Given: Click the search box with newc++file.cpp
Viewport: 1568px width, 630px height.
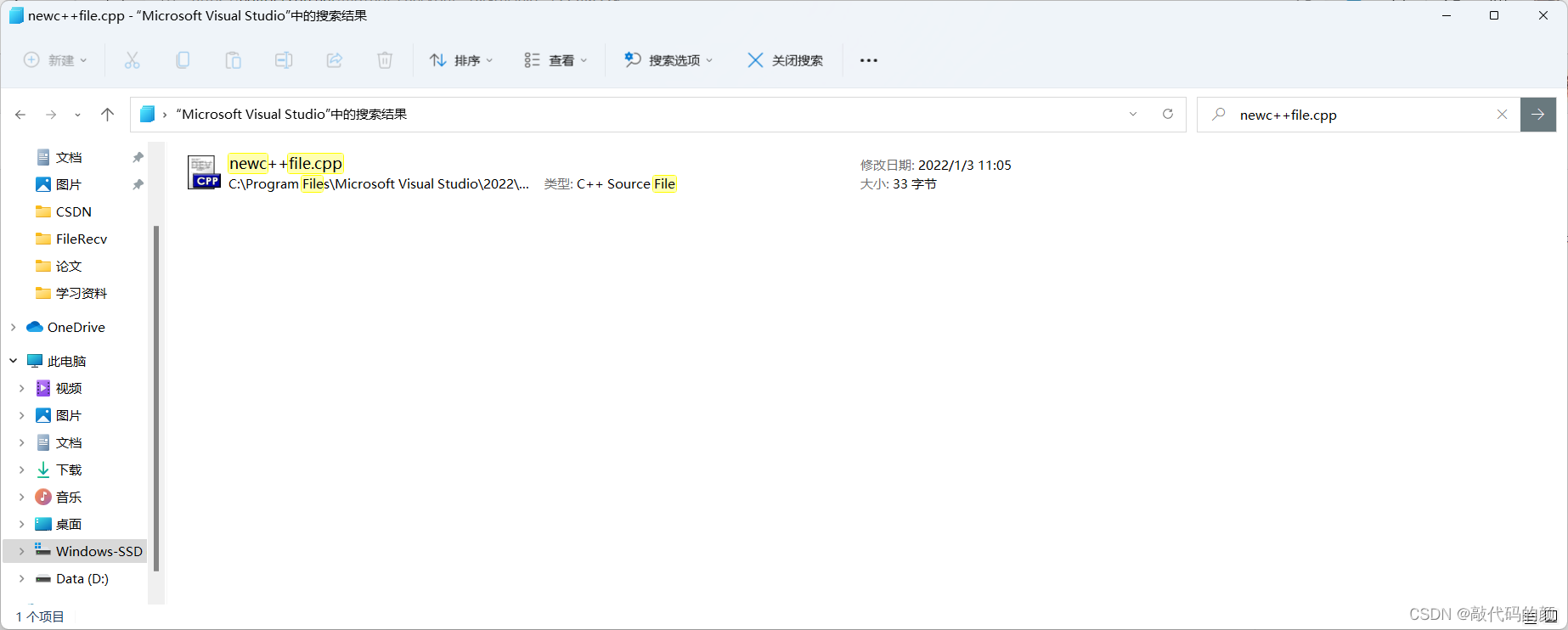Looking at the screenshot, I should coord(1359,115).
